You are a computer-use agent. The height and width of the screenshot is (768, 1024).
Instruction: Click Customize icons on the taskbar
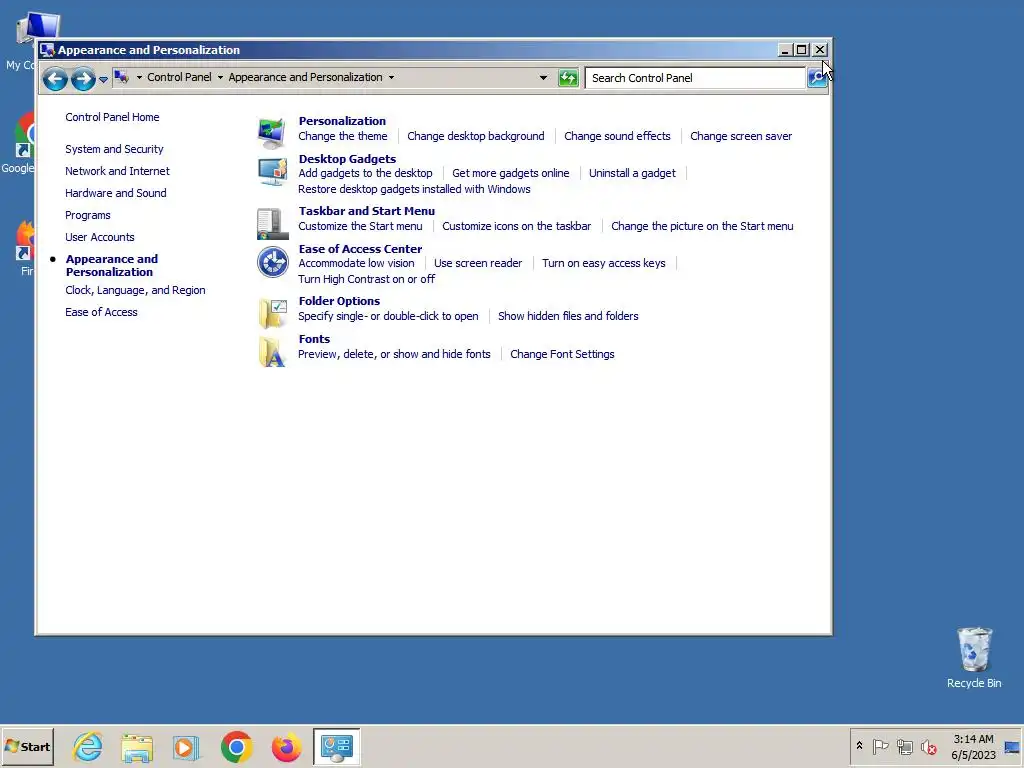517,226
